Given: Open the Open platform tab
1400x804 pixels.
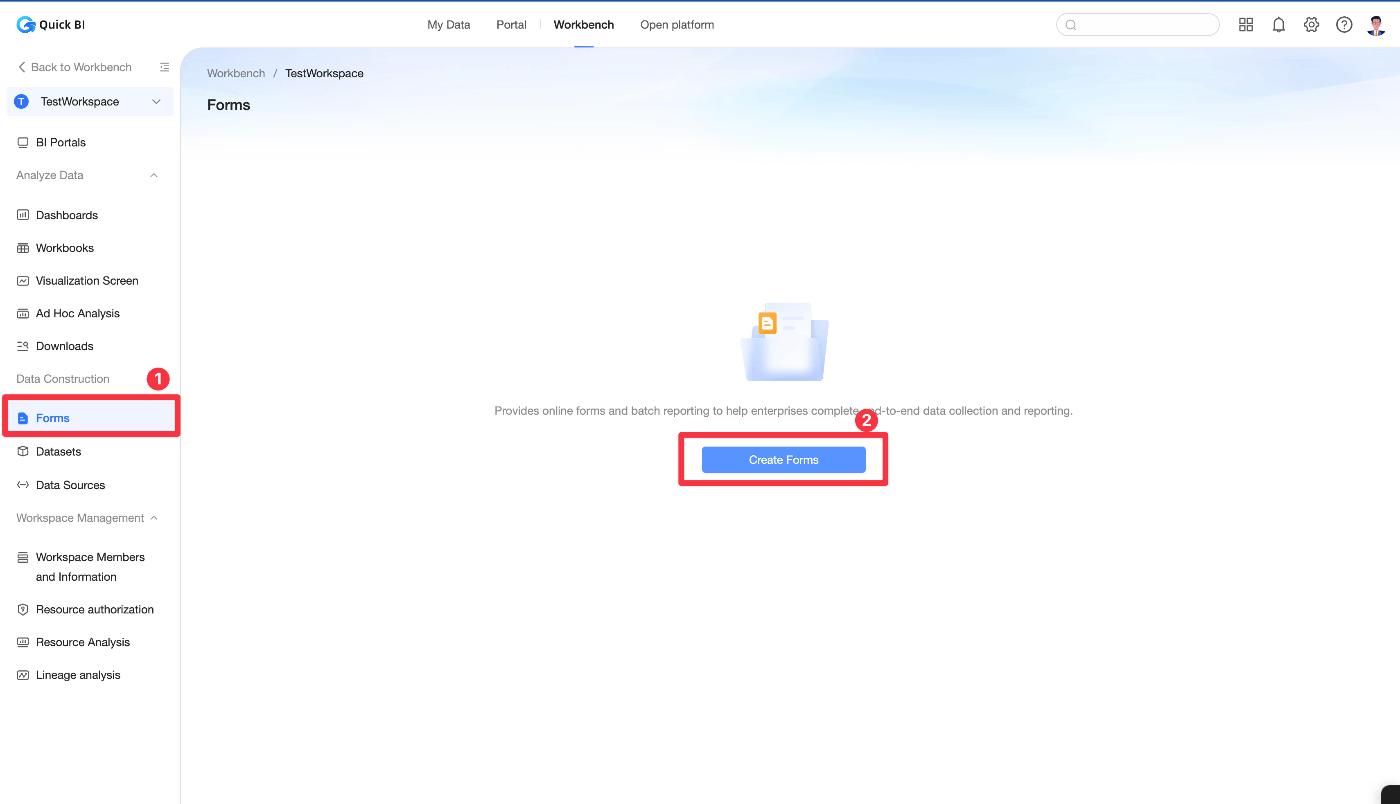Looking at the screenshot, I should click(677, 25).
